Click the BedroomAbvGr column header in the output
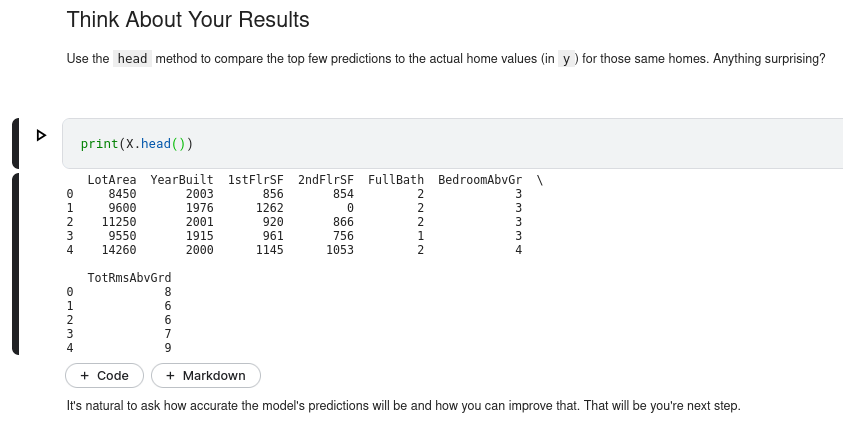Screen dimensions: 843x423 coord(480,180)
